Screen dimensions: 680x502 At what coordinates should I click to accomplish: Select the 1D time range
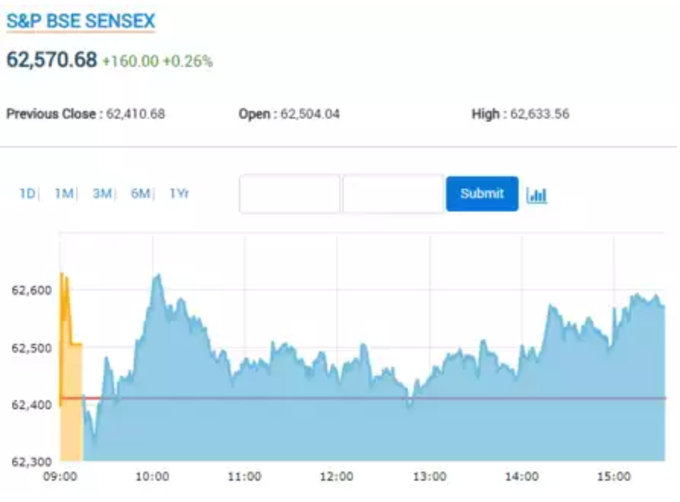point(27,193)
